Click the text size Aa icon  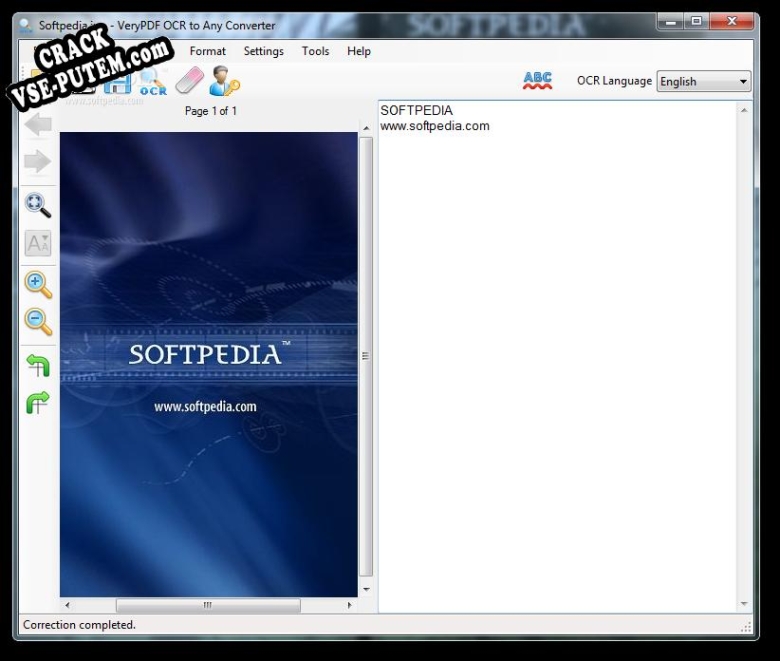38,243
